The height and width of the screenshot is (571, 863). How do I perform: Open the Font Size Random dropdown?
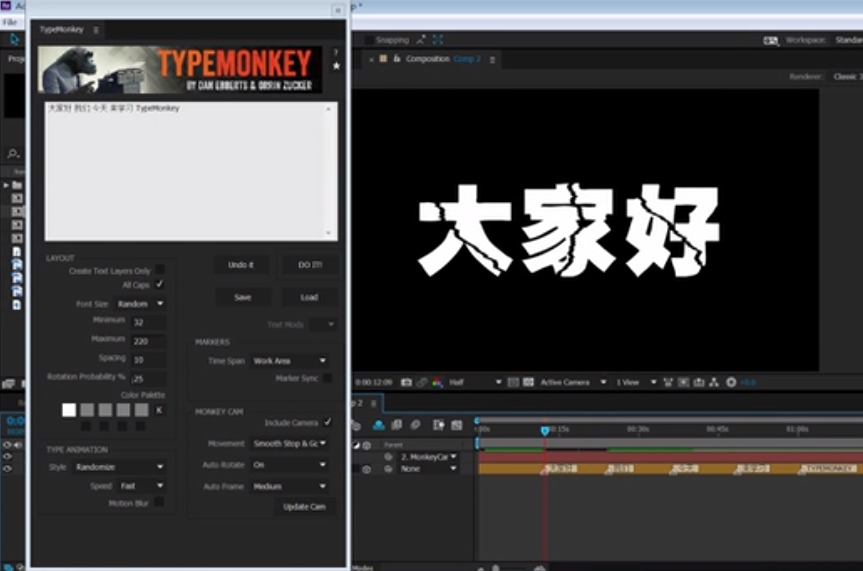(x=140, y=303)
